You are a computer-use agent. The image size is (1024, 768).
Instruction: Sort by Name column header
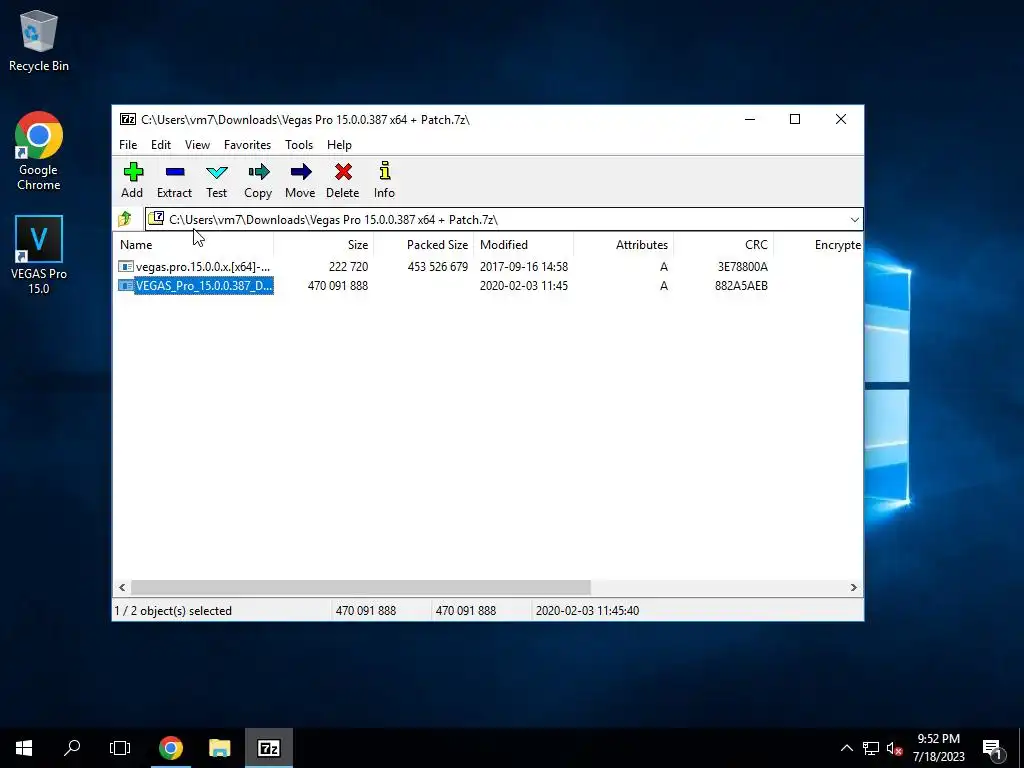(193, 245)
